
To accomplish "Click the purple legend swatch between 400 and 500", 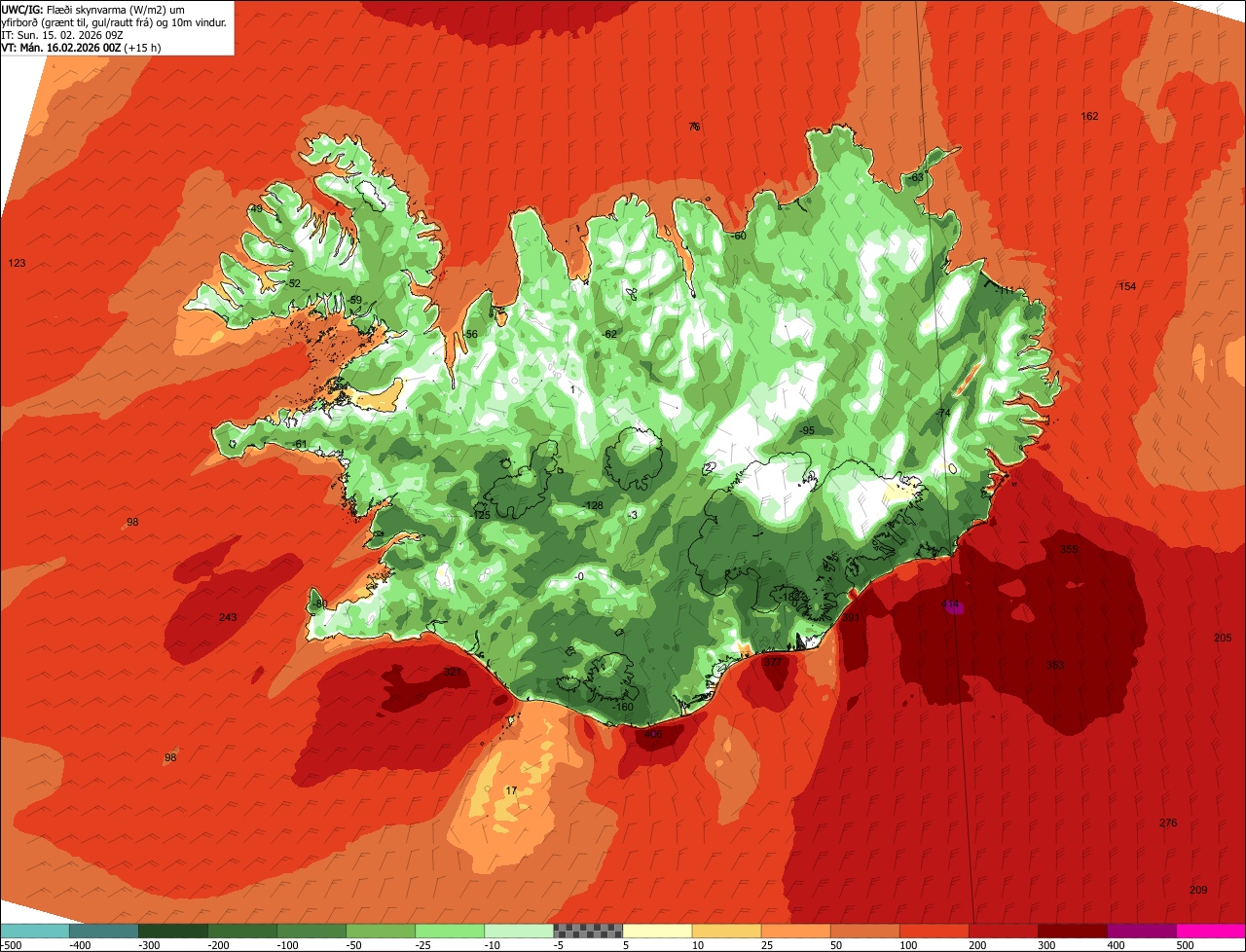I will (1141, 931).
